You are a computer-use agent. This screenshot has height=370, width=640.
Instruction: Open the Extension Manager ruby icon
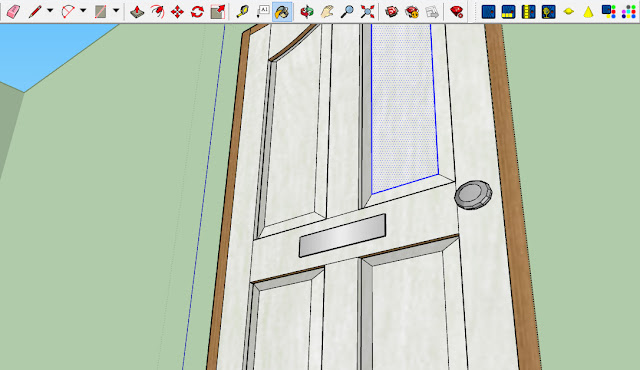(x=456, y=11)
